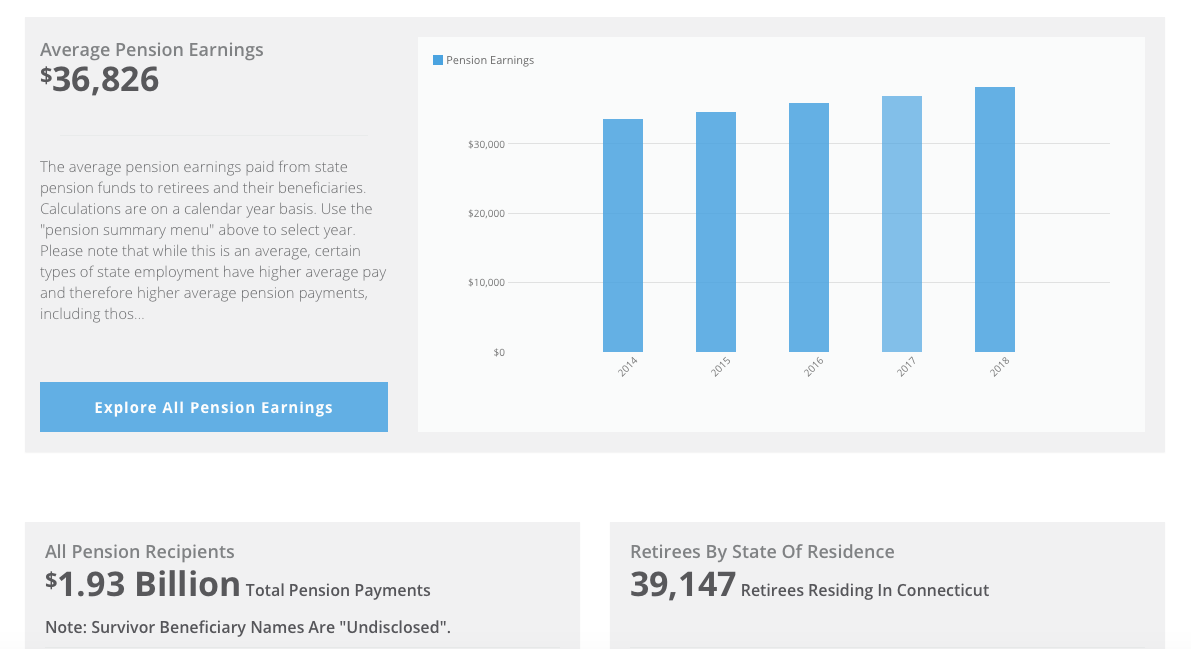
Task: Click the blue Pension Earnings legend square
Action: pos(438,60)
